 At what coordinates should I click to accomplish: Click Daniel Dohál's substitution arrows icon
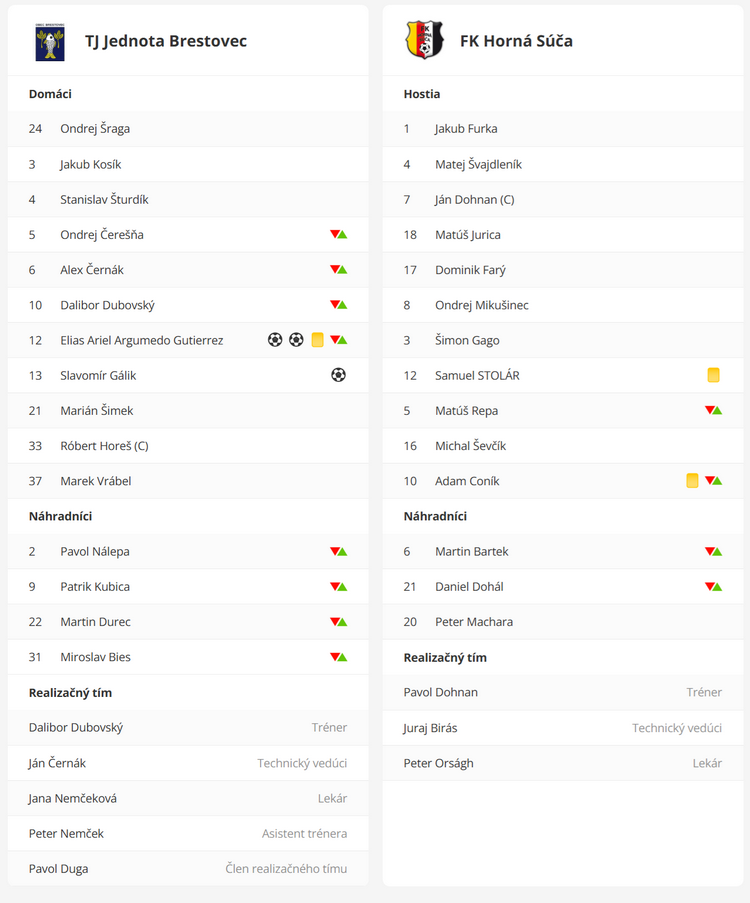pyautogui.click(x=713, y=586)
